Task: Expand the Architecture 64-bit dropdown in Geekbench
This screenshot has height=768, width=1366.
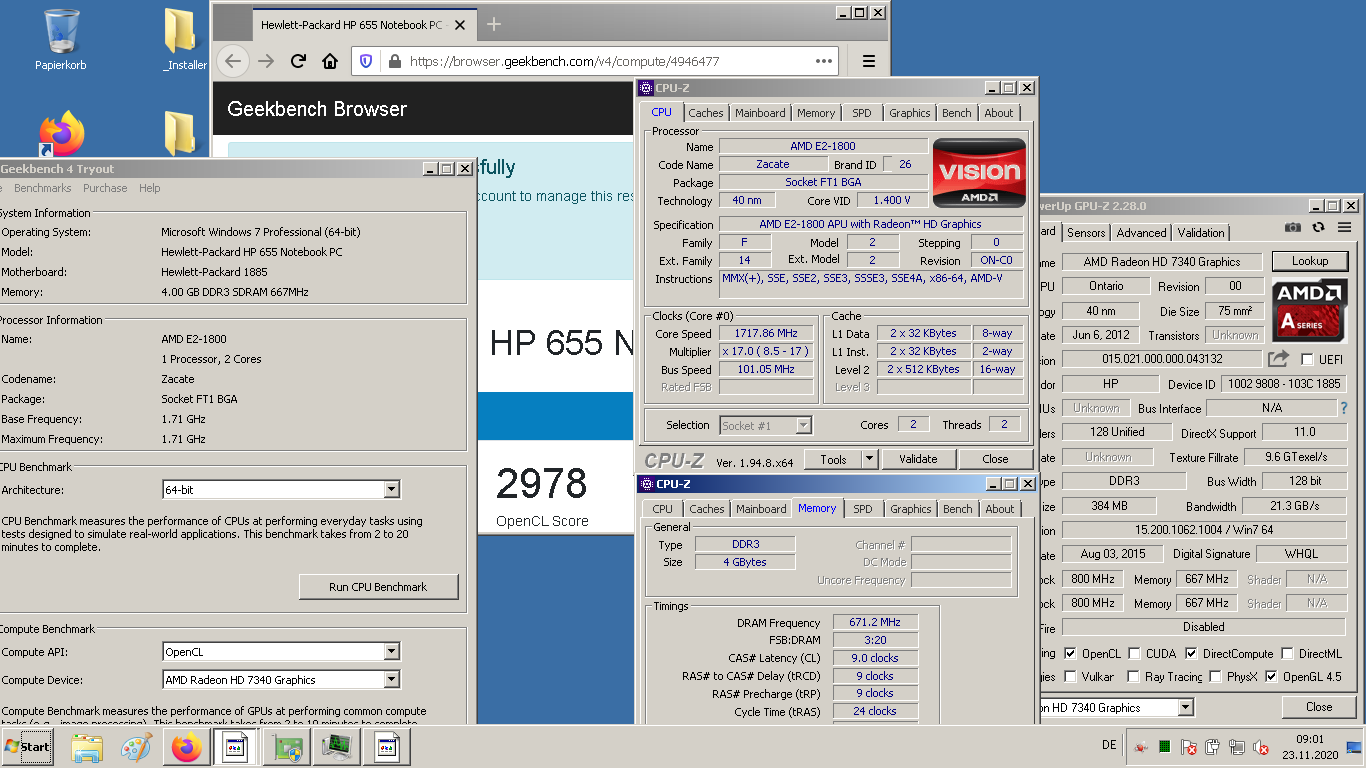Action: 391,490
